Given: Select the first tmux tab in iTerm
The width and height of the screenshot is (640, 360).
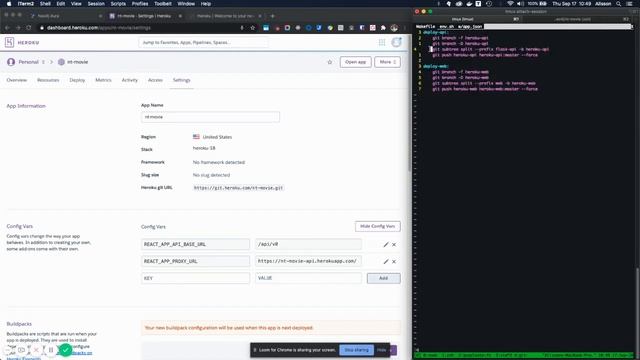Looking at the screenshot, I should click(x=462, y=19).
